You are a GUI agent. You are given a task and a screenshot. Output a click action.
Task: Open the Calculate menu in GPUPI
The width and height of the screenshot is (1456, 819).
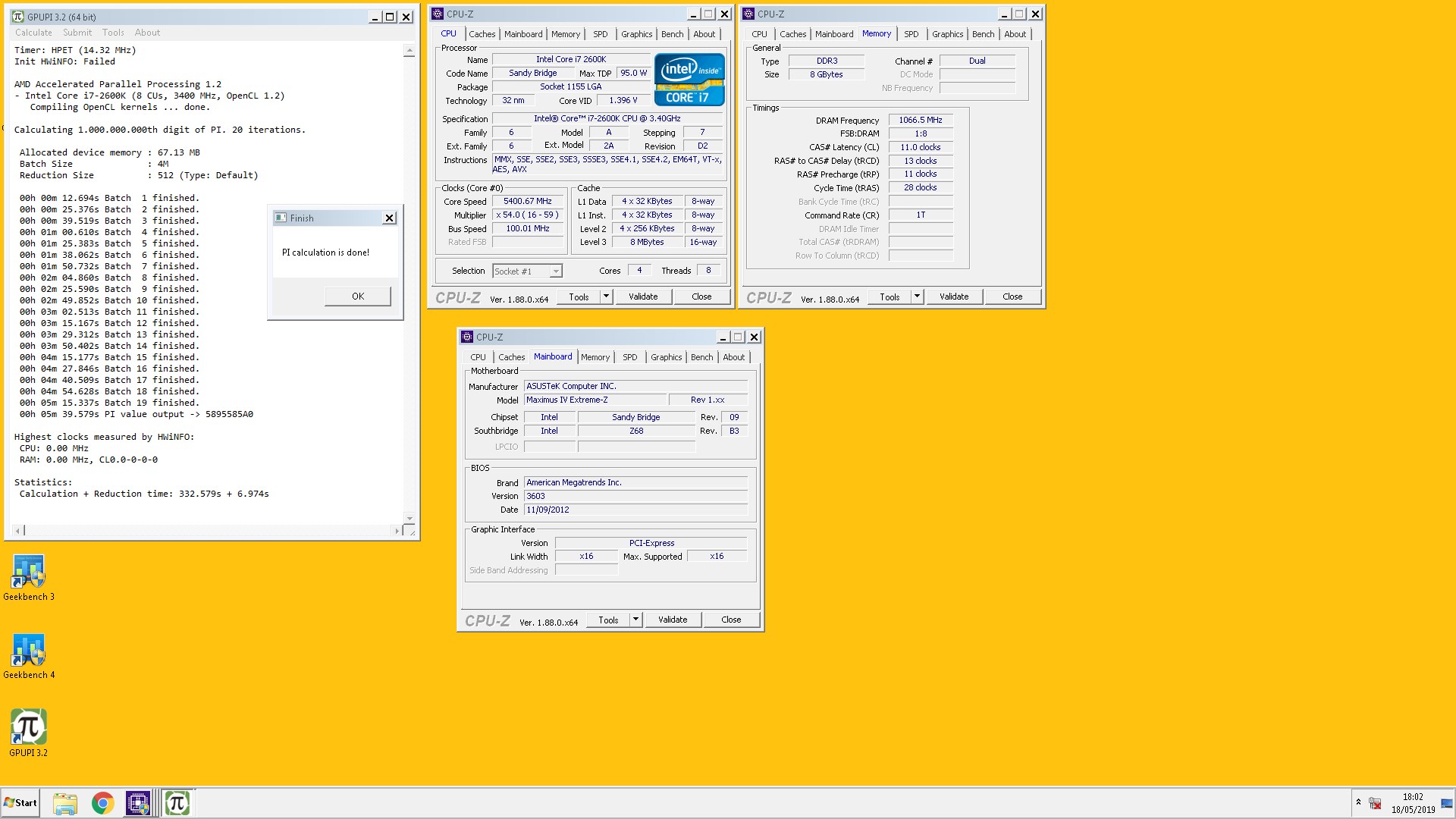(x=33, y=33)
